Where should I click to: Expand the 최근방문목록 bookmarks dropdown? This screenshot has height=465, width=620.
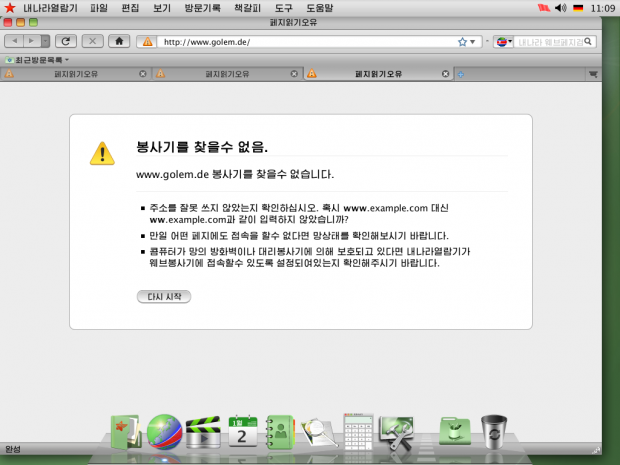click(41, 60)
